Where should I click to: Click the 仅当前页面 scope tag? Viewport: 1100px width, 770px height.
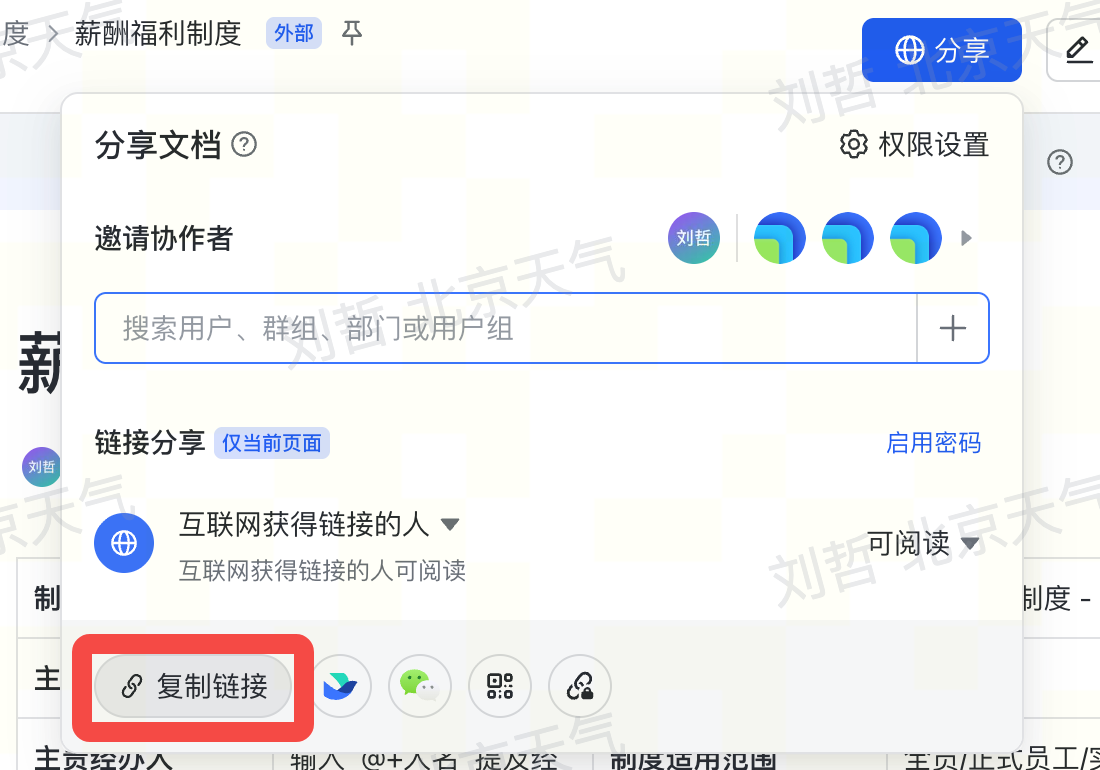[271, 443]
